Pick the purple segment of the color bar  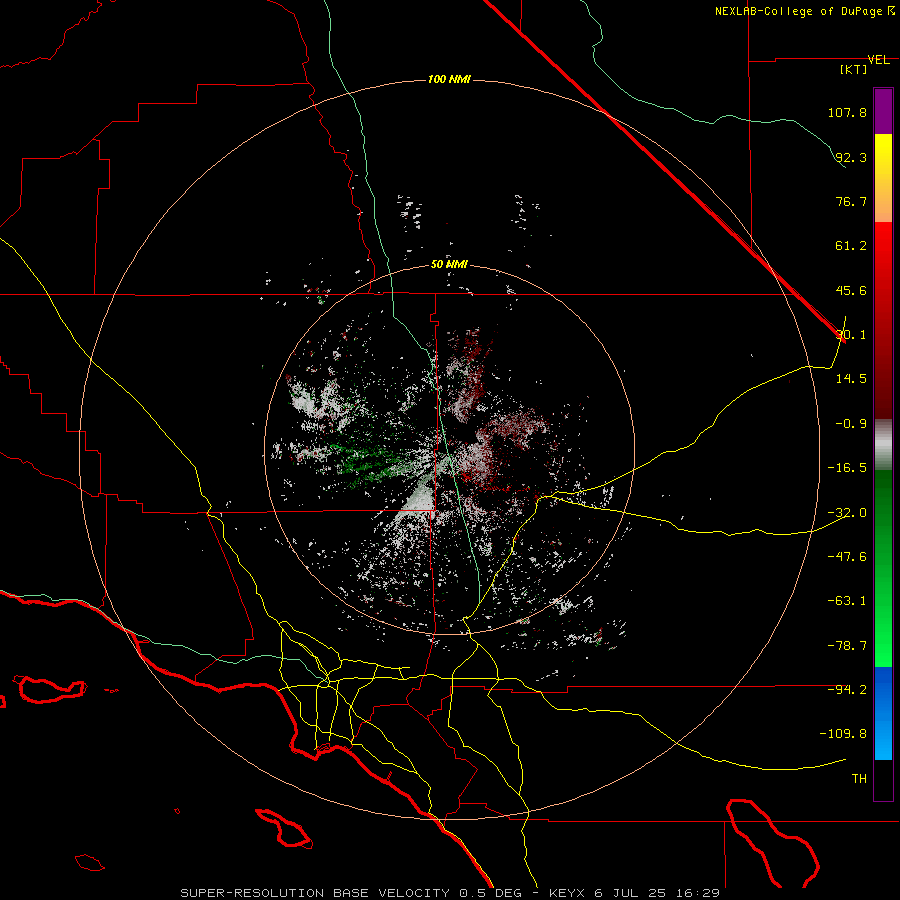[x=883, y=111]
